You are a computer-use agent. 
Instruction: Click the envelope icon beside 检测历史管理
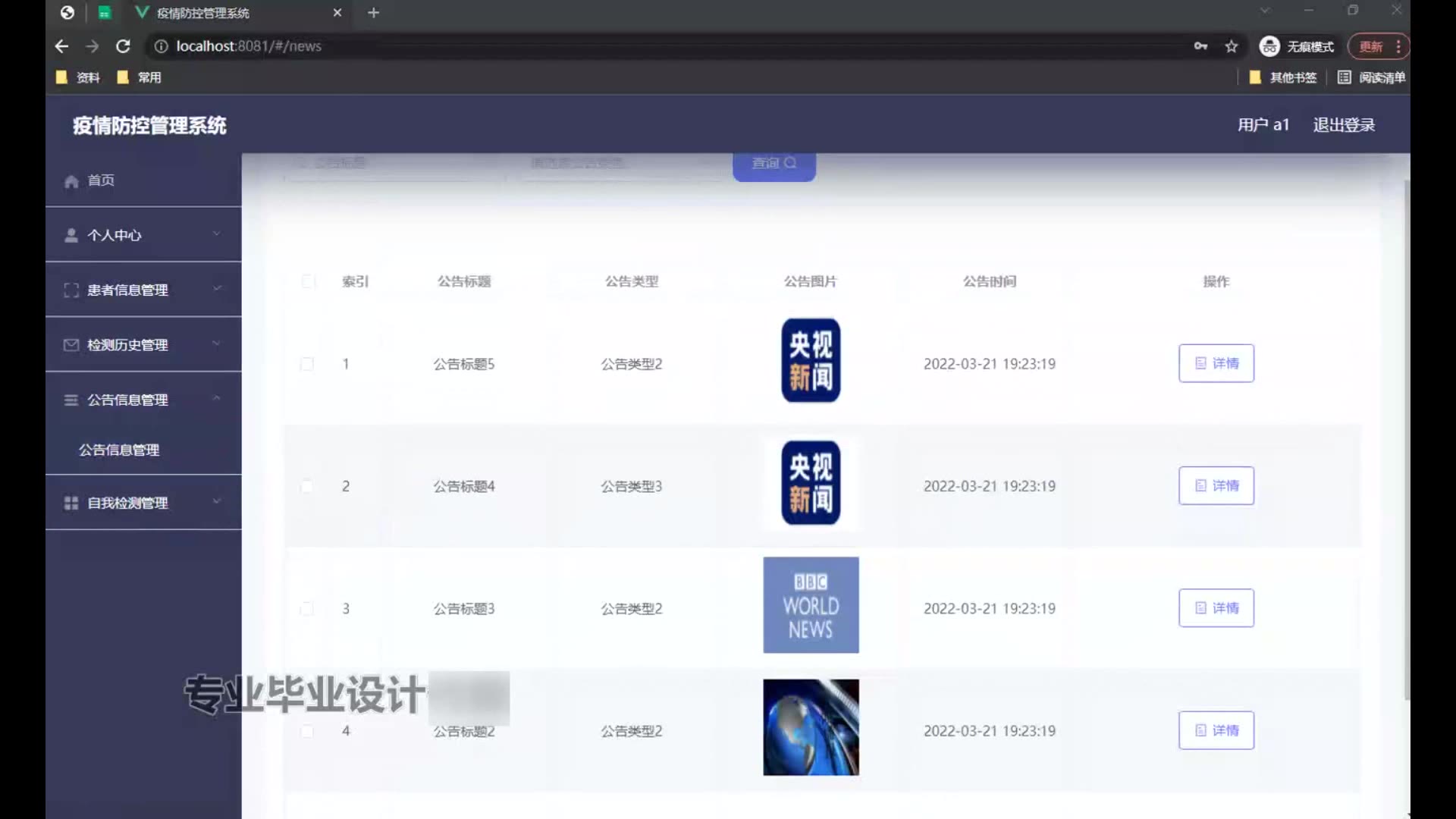tap(71, 345)
